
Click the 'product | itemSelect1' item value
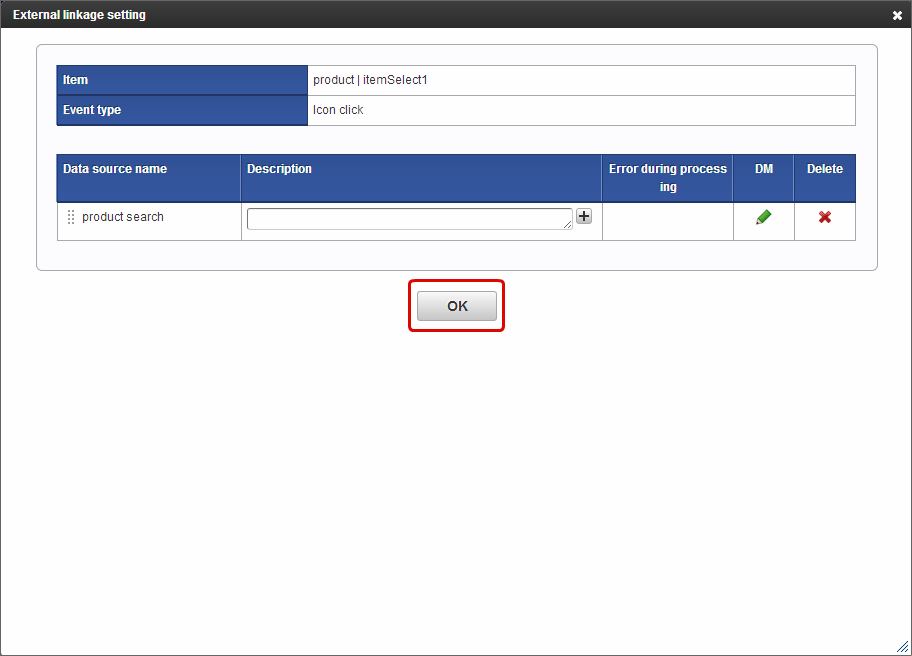[x=370, y=80]
